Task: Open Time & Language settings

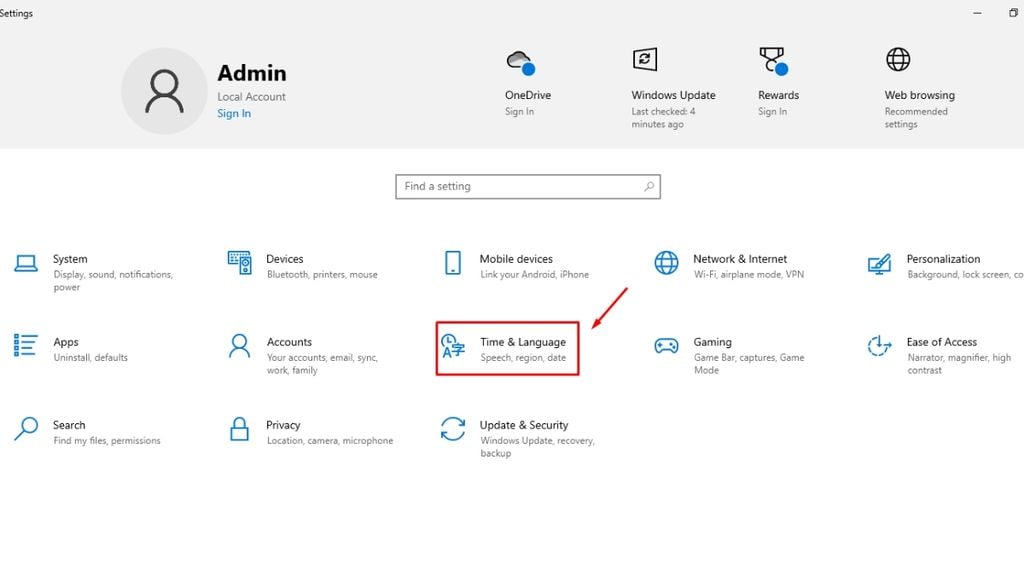Action: [507, 348]
